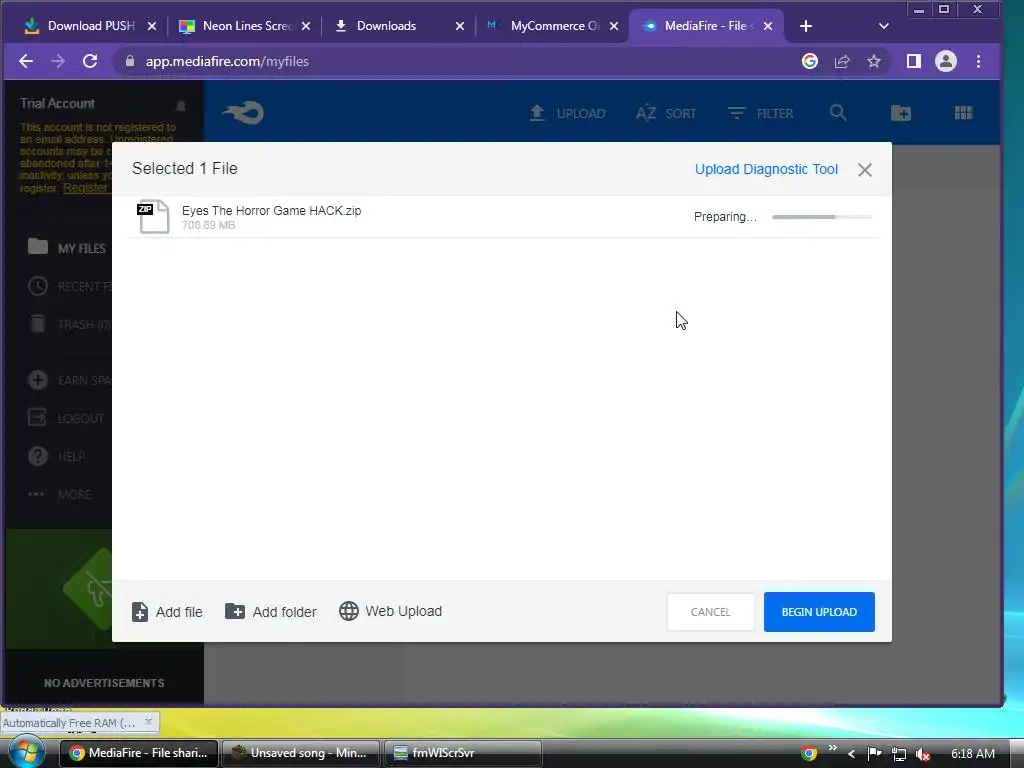
Task: Click EARN SPACE in sidebar
Action: coord(69,380)
